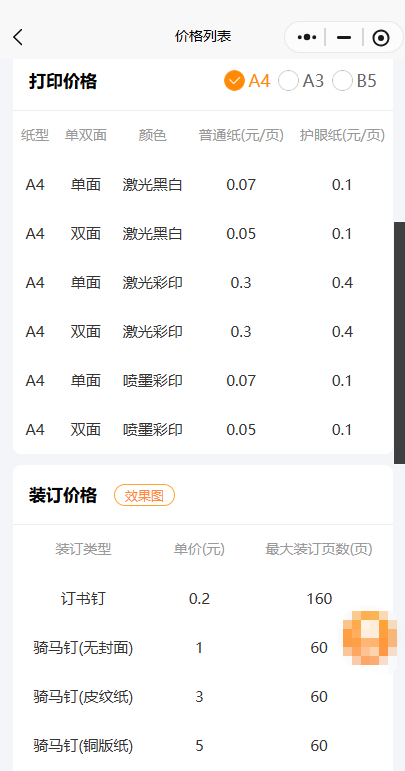Screen dimensions: 405x771
Task: Select the A3 paper size radio
Action: coord(301,81)
